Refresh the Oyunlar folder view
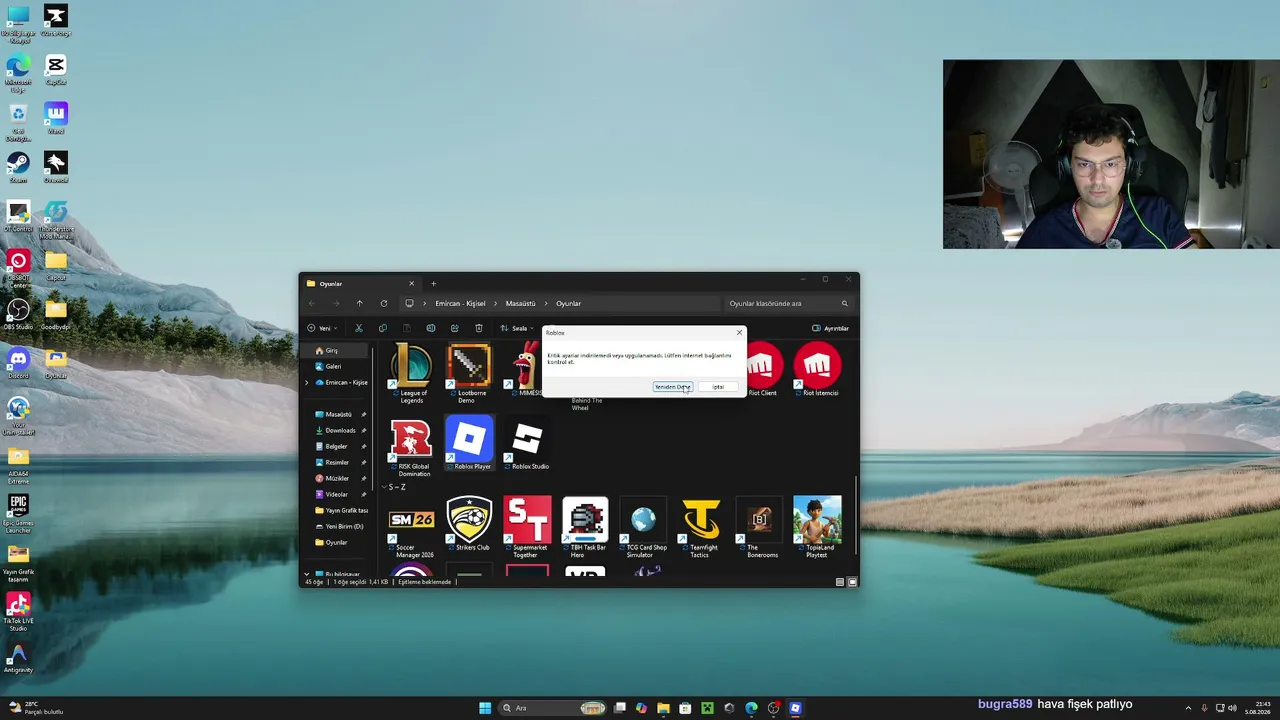1280x720 pixels. pos(384,303)
